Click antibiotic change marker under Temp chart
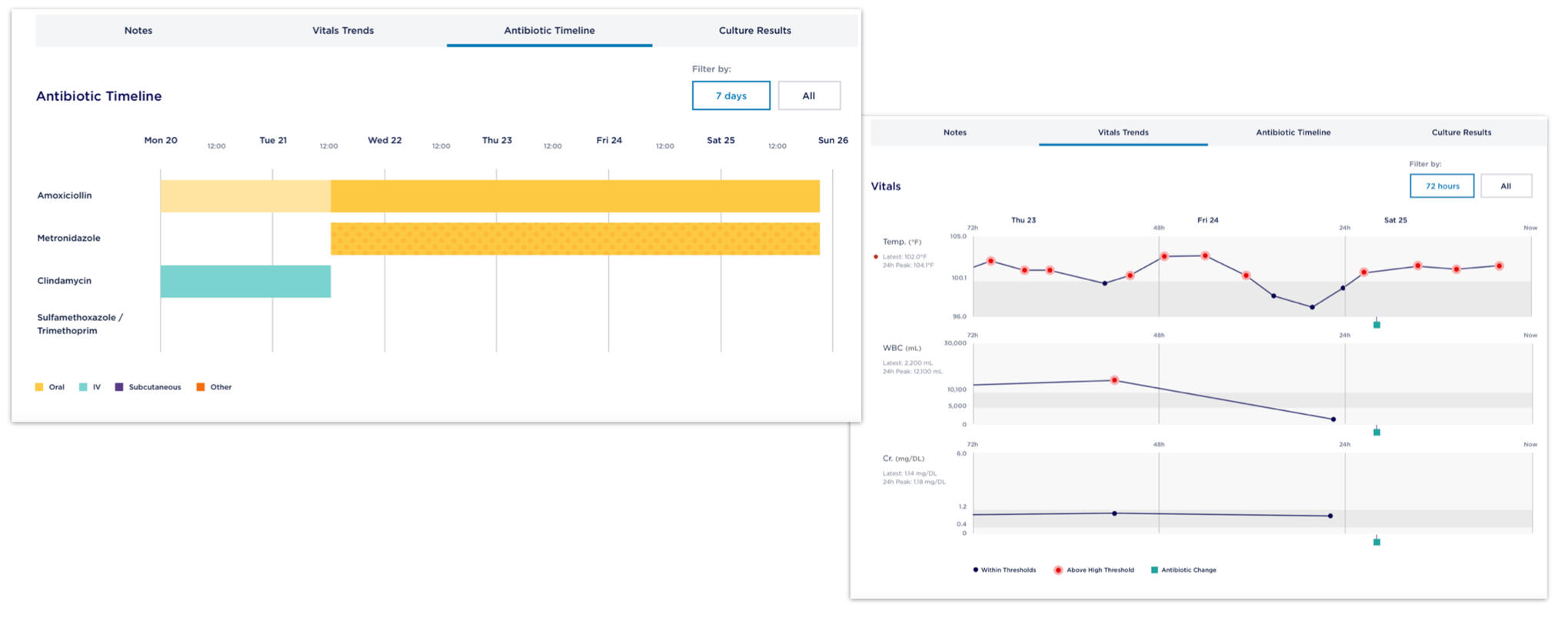The width and height of the screenshot is (1568, 618). (x=1377, y=325)
